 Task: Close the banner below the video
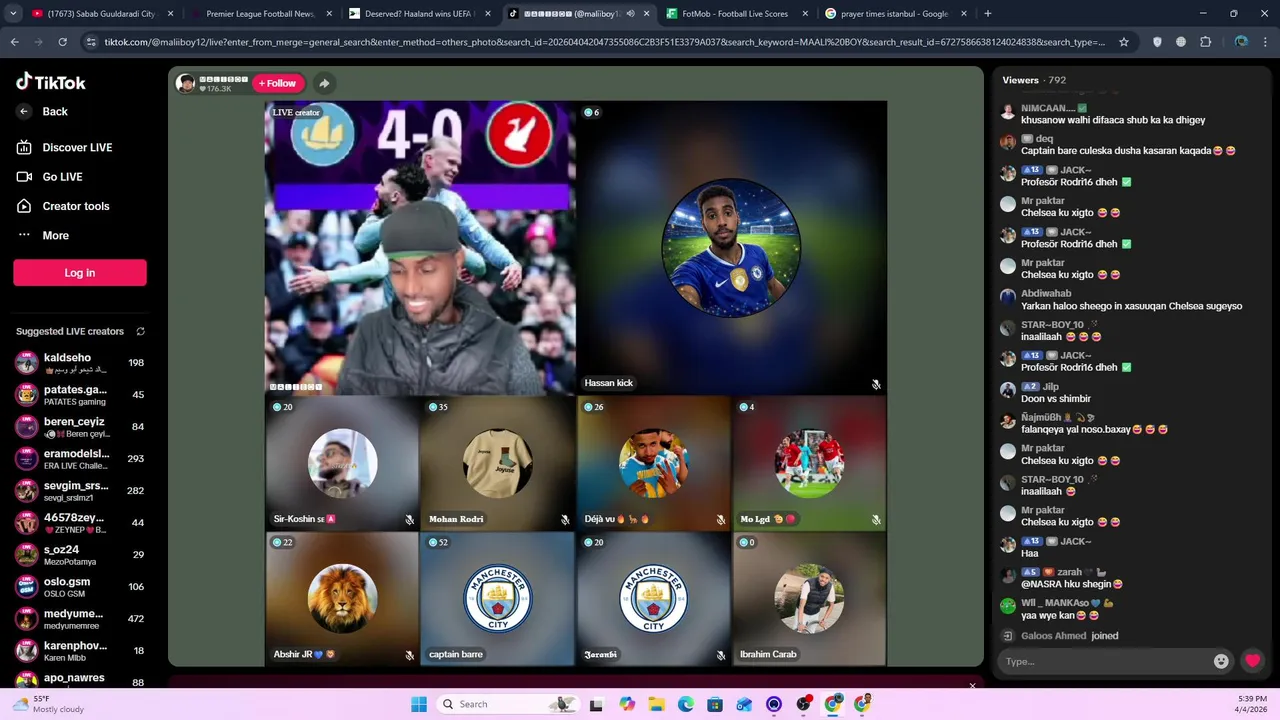972,686
